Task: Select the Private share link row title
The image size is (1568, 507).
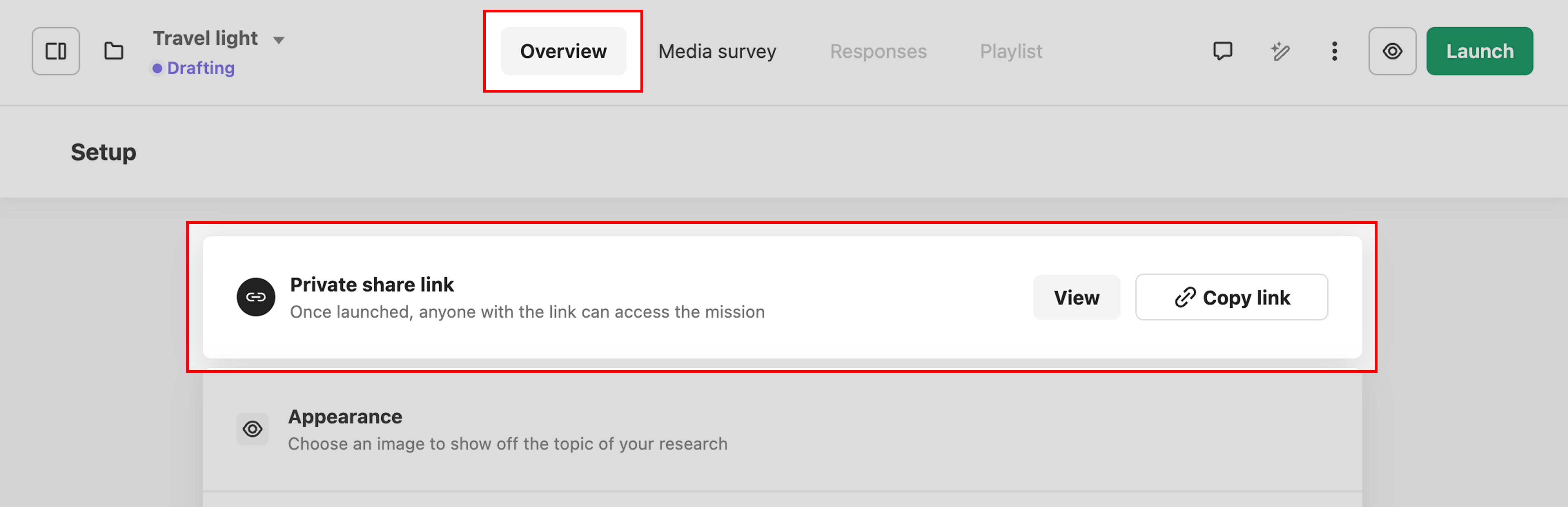Action: [x=371, y=285]
